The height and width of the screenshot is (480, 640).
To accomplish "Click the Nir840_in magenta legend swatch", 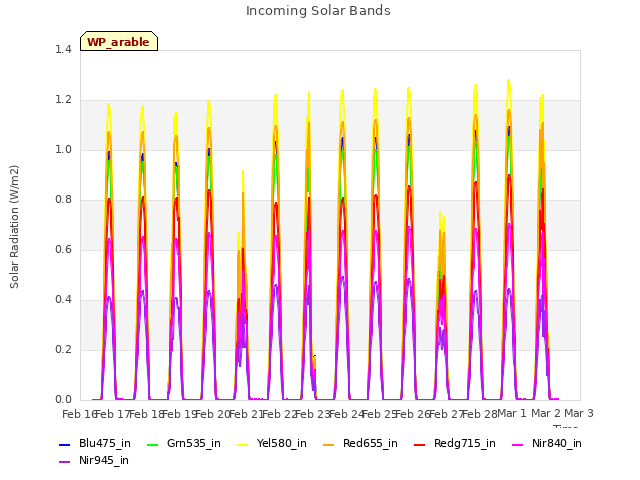I will click(x=518, y=444).
